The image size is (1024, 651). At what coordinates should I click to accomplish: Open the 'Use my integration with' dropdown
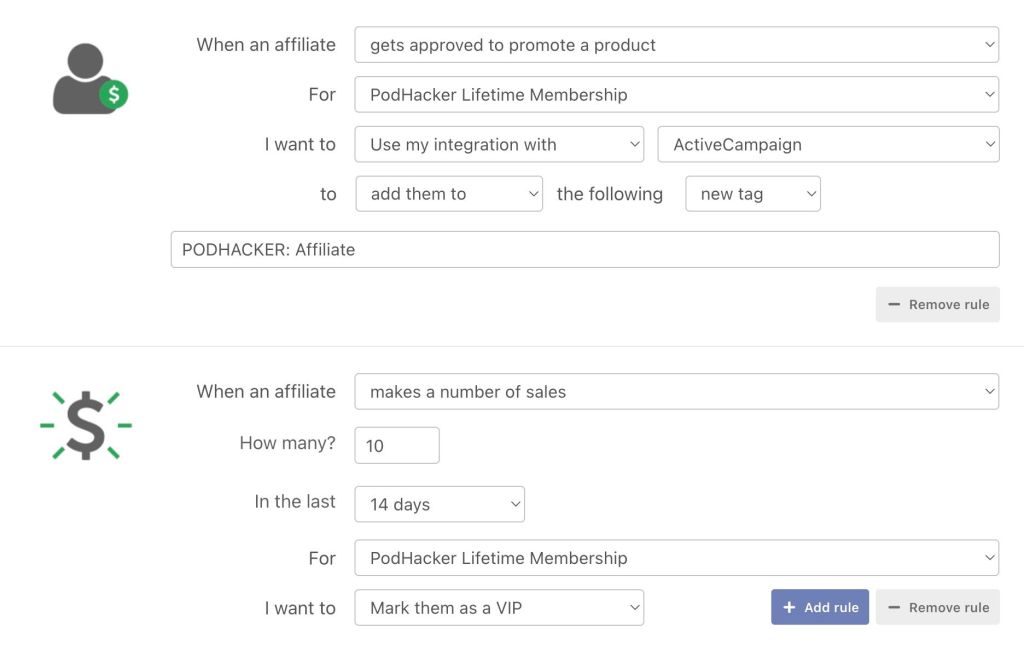tap(499, 144)
